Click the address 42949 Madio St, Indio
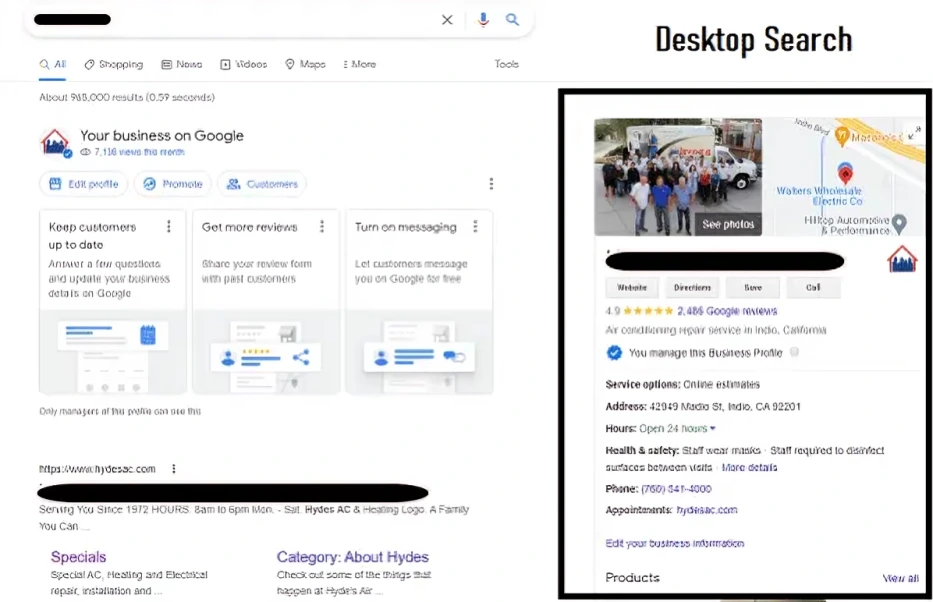This screenshot has height=602, width=933. click(x=725, y=407)
